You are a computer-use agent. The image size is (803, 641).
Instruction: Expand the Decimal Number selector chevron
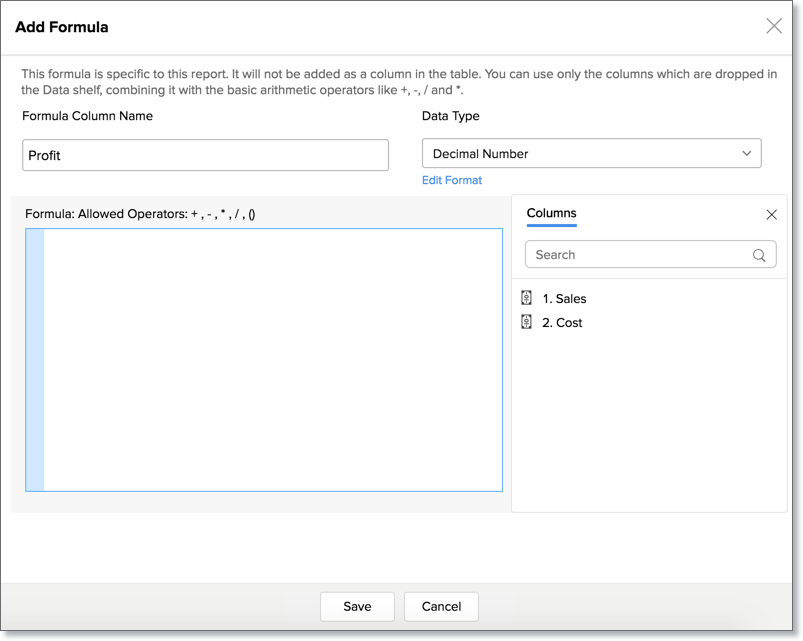tap(747, 153)
